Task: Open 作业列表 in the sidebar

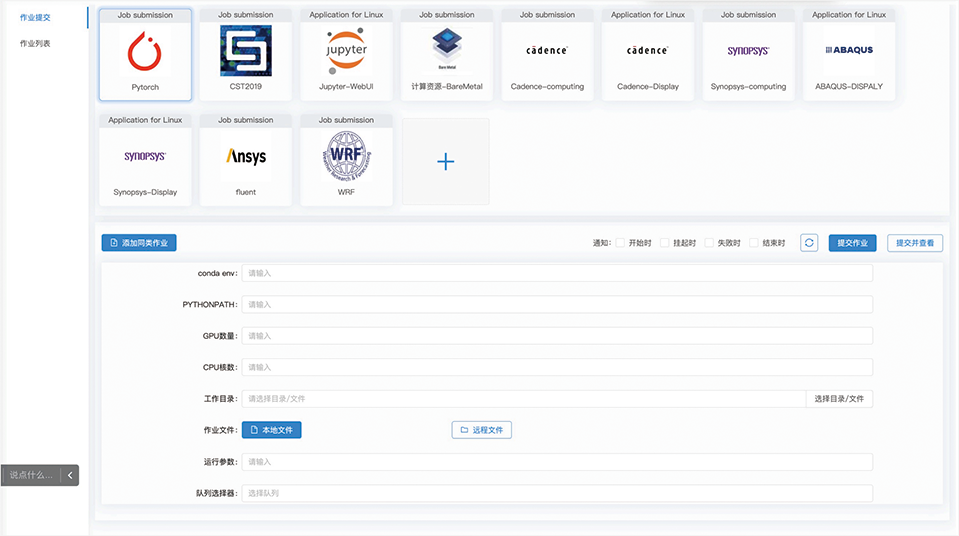Action: [x=35, y=43]
